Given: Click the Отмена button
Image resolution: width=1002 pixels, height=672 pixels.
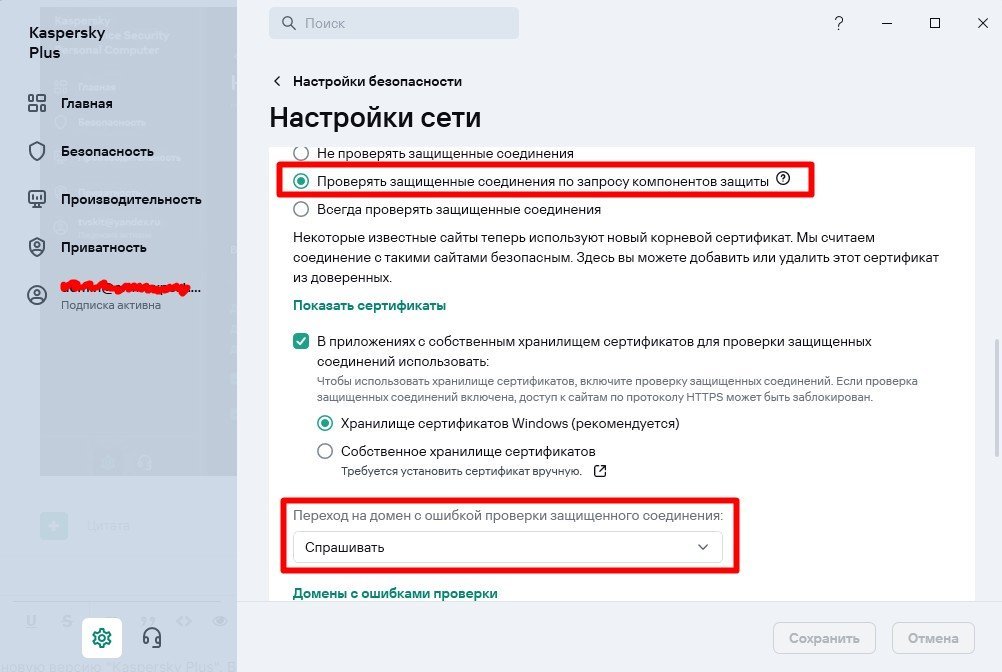Looking at the screenshot, I should point(933,638).
